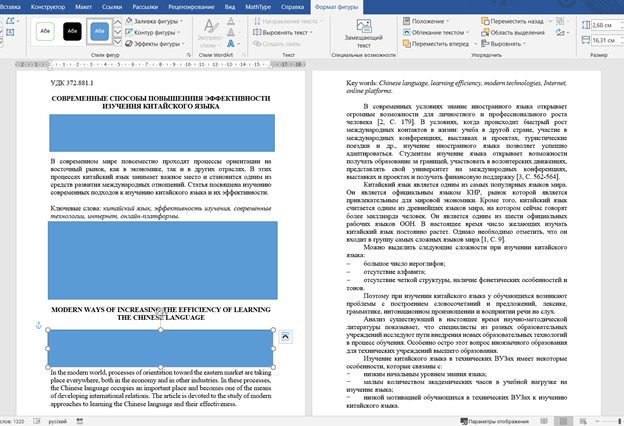Click the rotation handle above selected shape
The width and height of the screenshot is (624, 426).
coord(161,312)
